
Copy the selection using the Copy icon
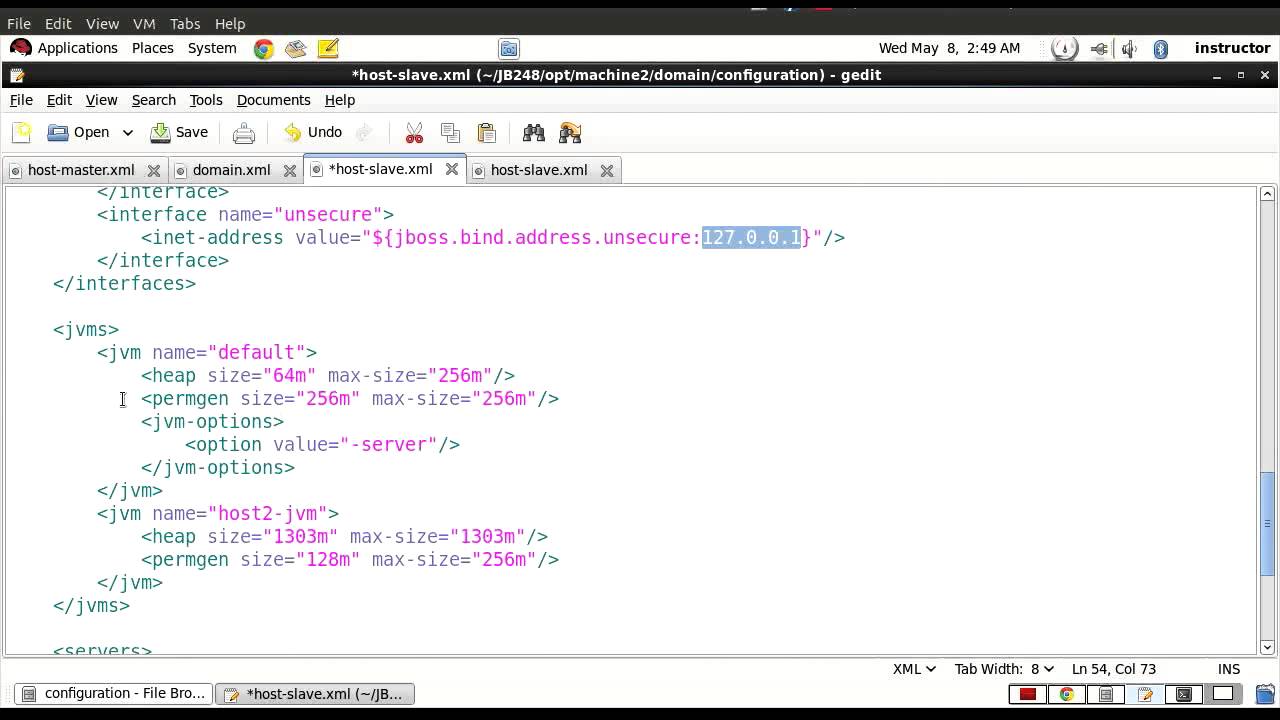tap(450, 132)
